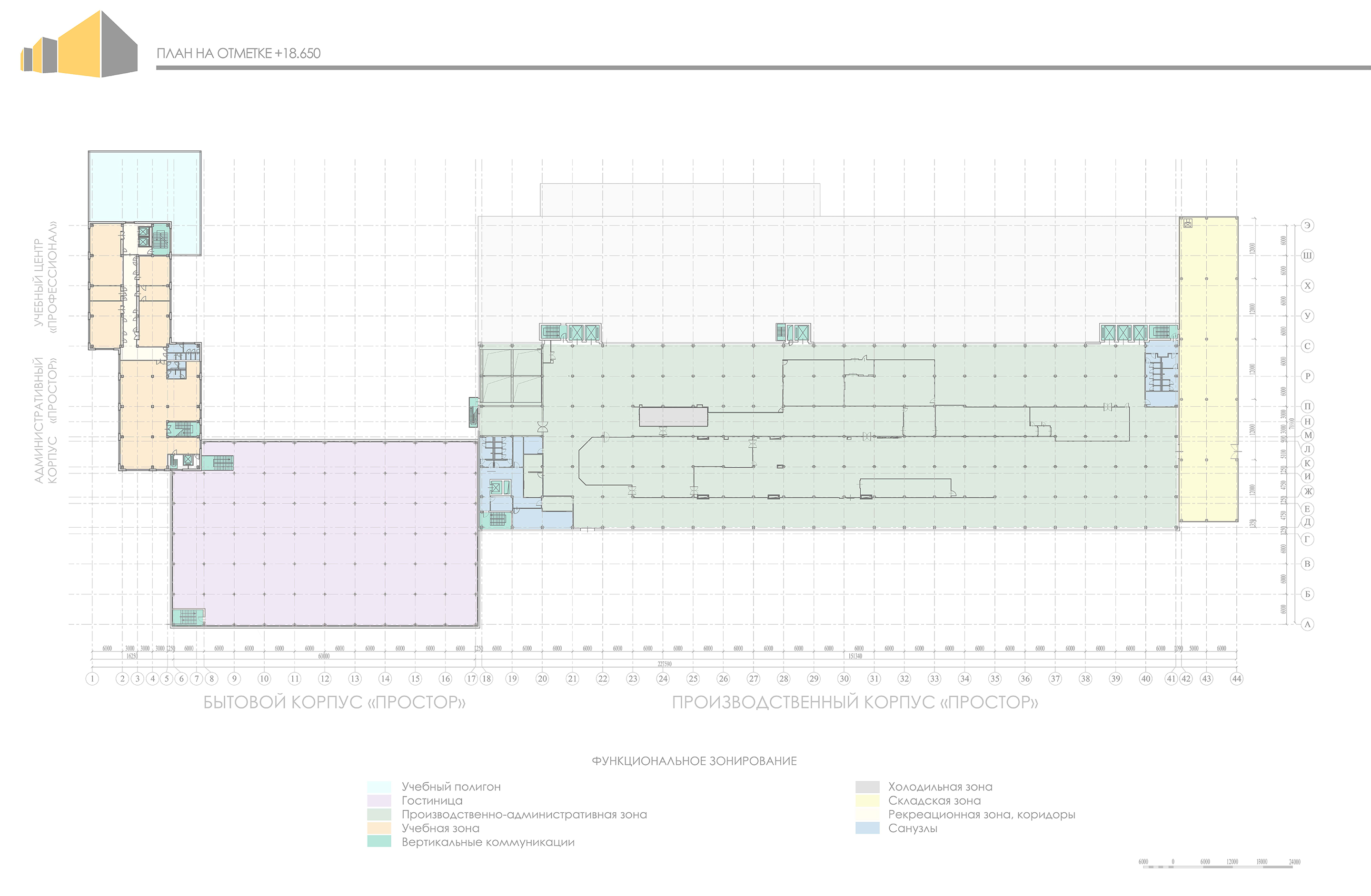Viewport: 1371px width, 896px height.
Task: Toggle the Складская зона legend entry
Action: [x=866, y=800]
